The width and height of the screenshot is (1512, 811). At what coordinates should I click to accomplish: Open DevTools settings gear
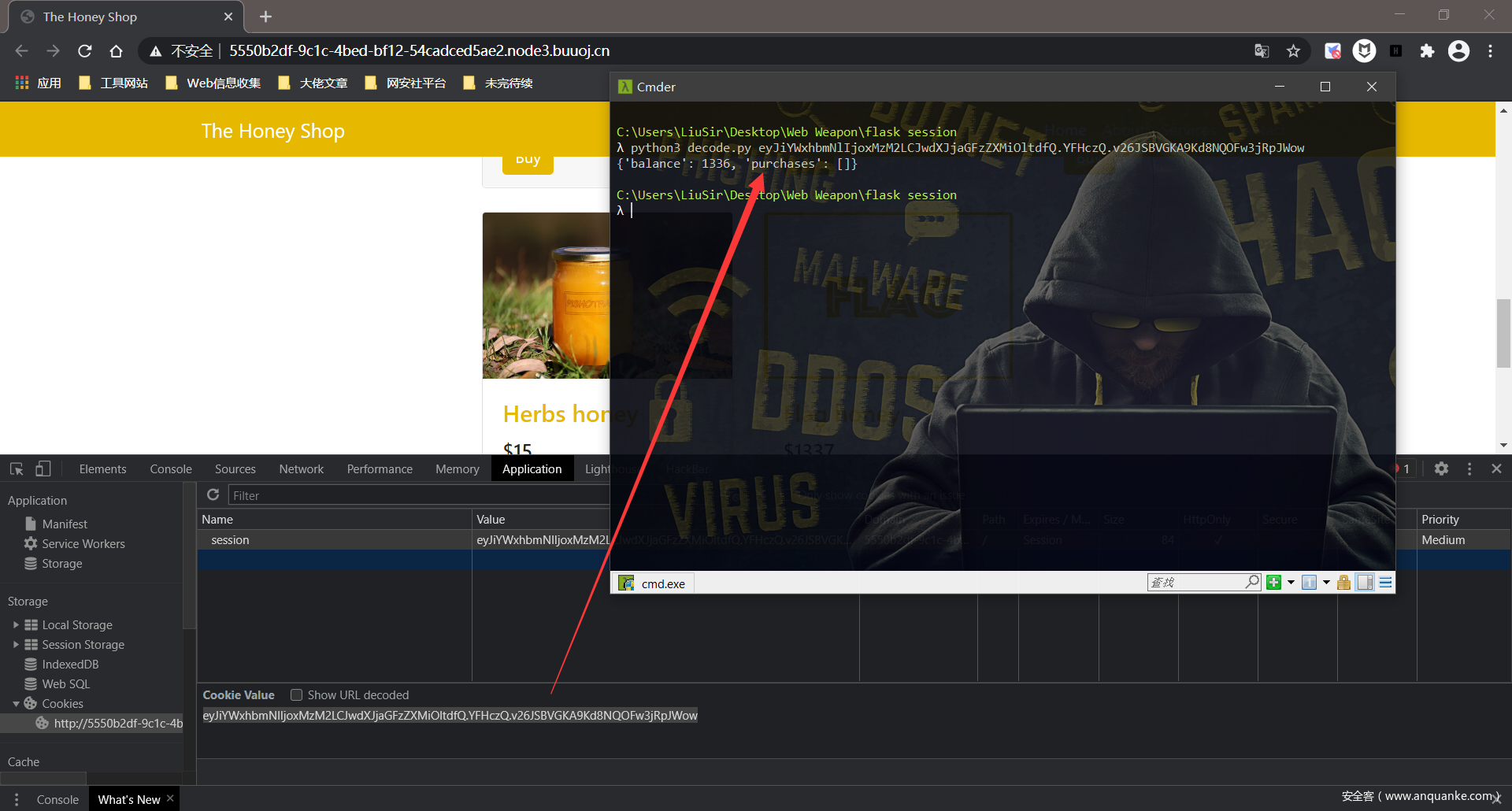(1441, 469)
